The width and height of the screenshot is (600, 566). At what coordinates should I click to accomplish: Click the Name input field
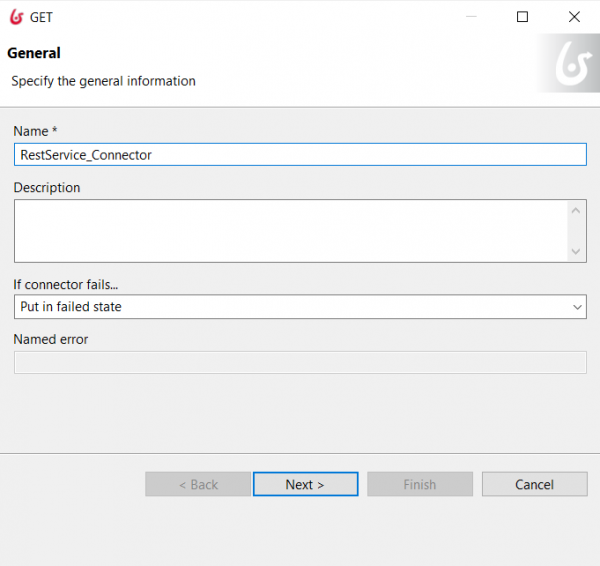[x=300, y=155]
